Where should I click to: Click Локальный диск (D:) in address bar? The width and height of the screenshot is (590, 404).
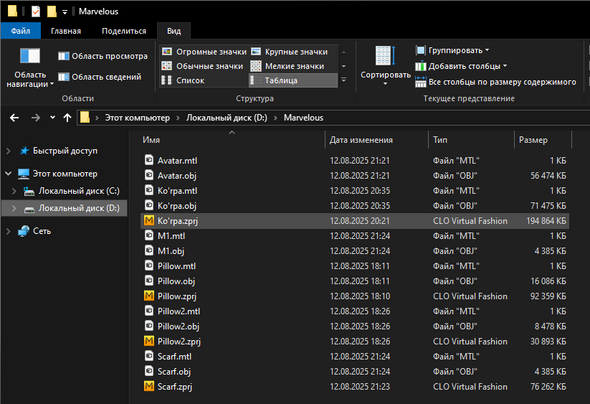coord(227,118)
